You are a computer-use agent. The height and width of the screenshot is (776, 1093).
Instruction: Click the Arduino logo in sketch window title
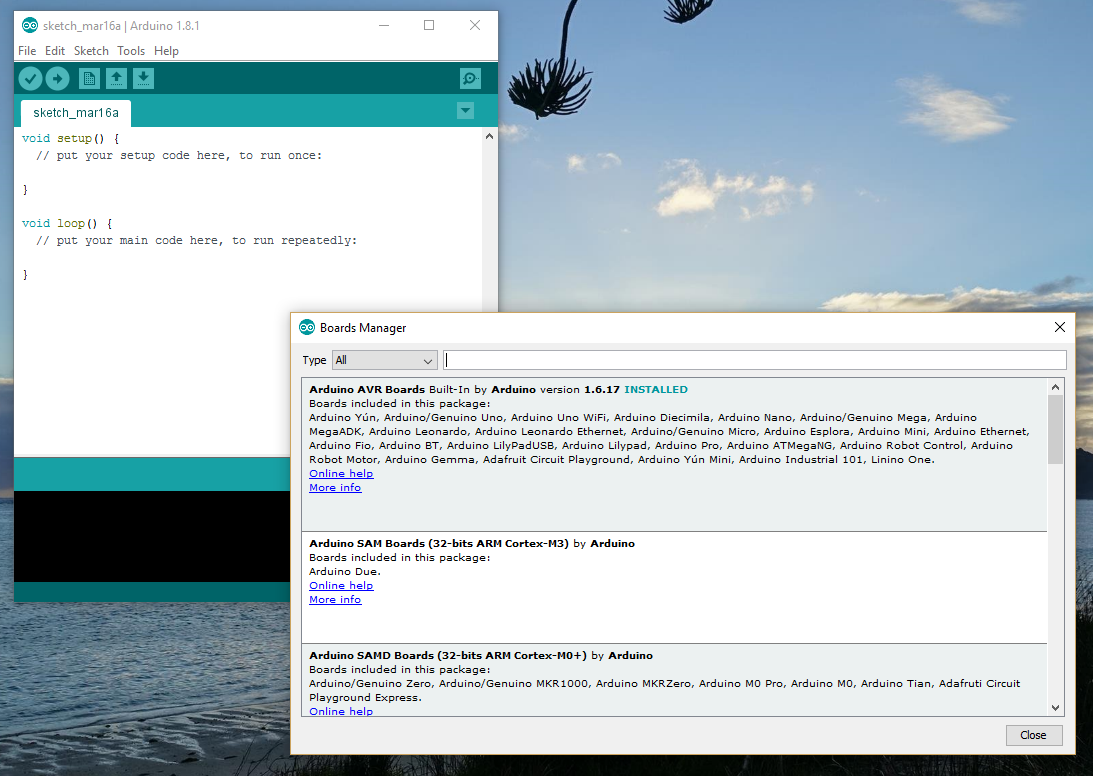click(x=30, y=26)
